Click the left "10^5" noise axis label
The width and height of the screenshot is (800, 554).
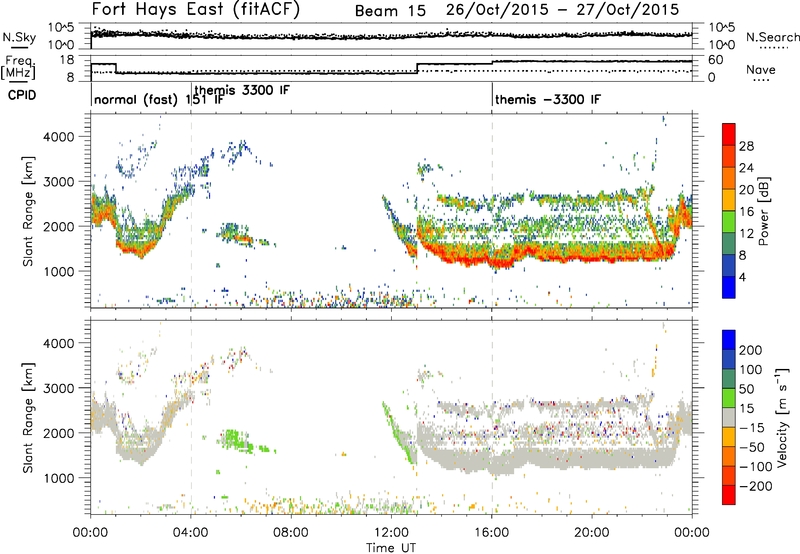[61, 27]
